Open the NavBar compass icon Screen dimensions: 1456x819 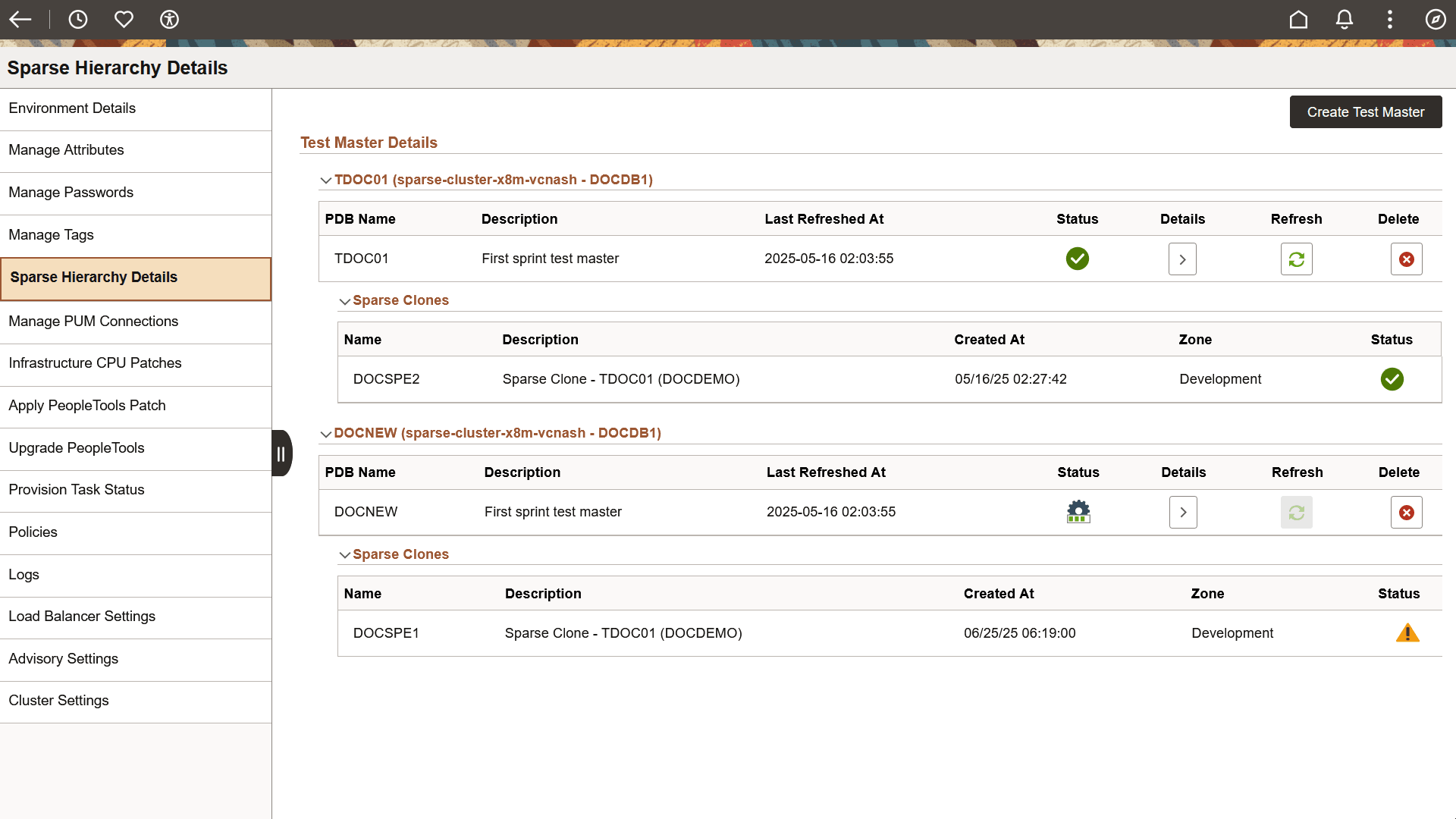pyautogui.click(x=1436, y=19)
